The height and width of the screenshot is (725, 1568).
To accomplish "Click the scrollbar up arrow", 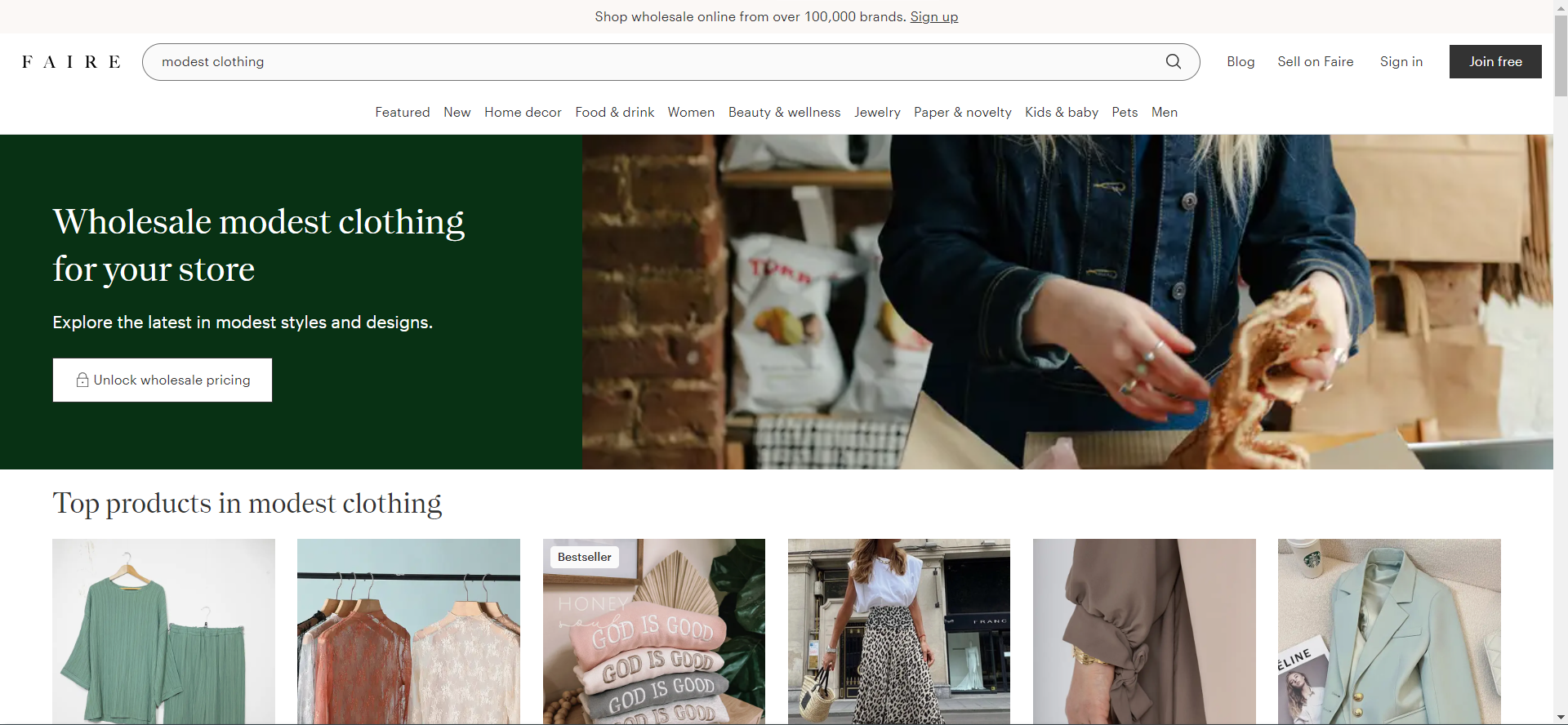I will (1561, 7).
